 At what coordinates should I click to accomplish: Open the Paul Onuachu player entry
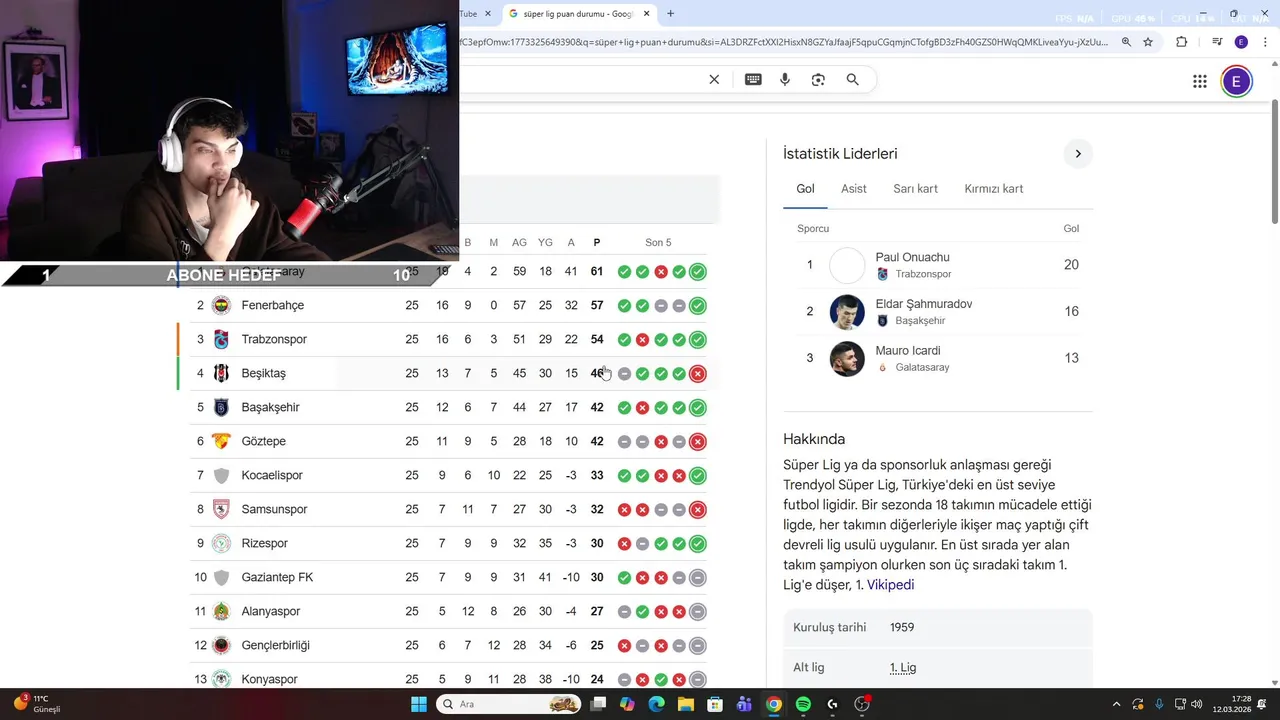click(x=938, y=265)
